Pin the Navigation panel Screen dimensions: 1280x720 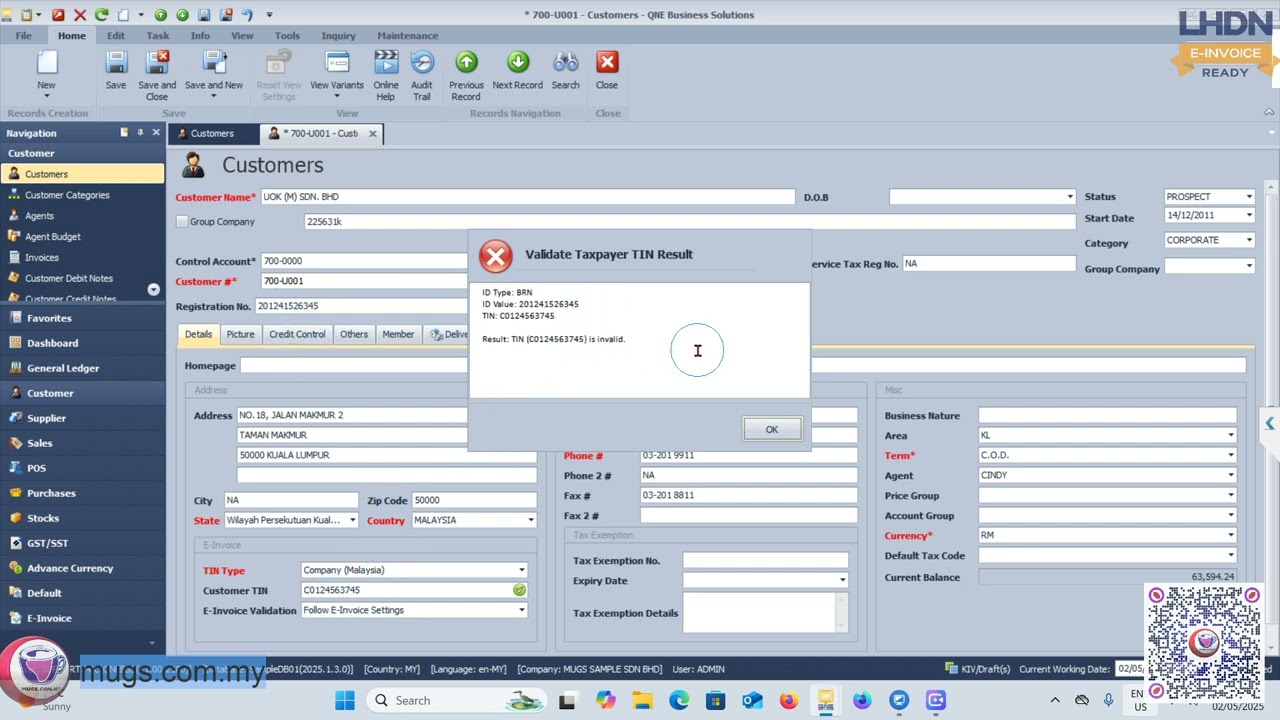(x=140, y=133)
